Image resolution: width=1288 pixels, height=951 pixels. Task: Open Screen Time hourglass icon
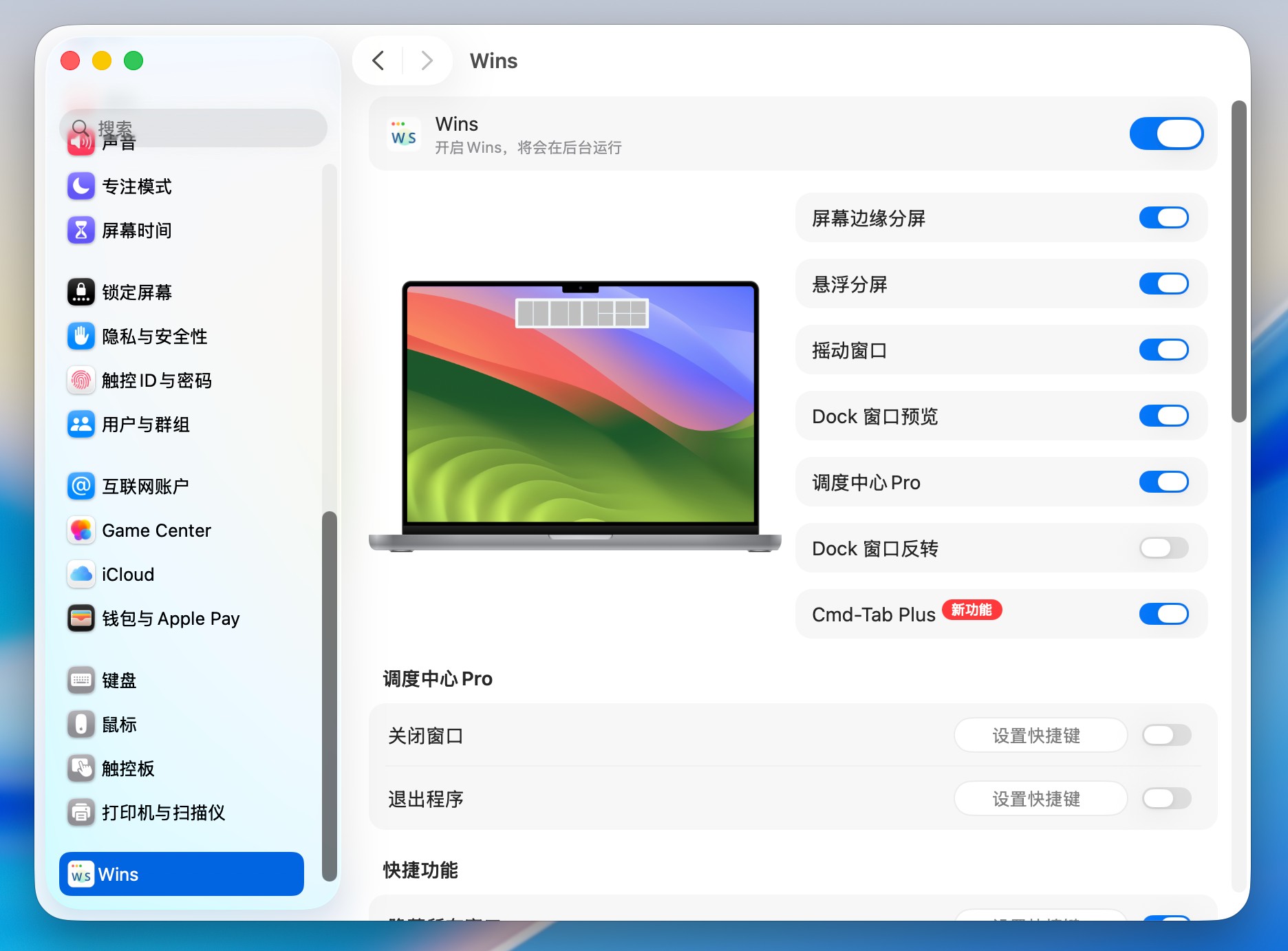coord(81,231)
